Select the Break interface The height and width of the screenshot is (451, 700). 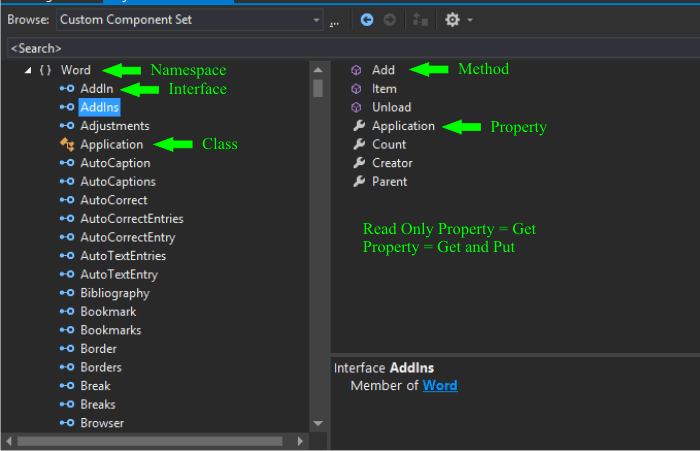pyautogui.click(x=95, y=386)
